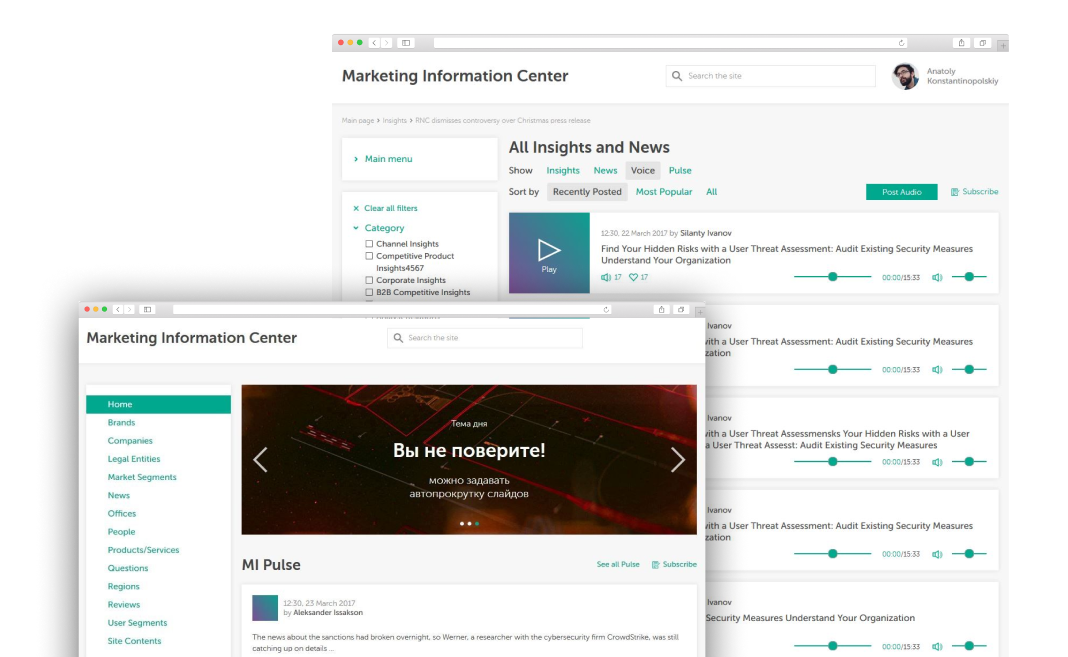Viewport: 1068px width, 657px height.
Task: Adjust the first audio's volume slider
Action: [x=968, y=277]
